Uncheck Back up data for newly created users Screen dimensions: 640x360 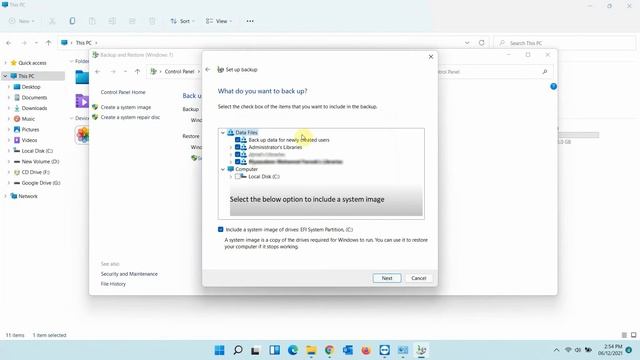(x=238, y=140)
